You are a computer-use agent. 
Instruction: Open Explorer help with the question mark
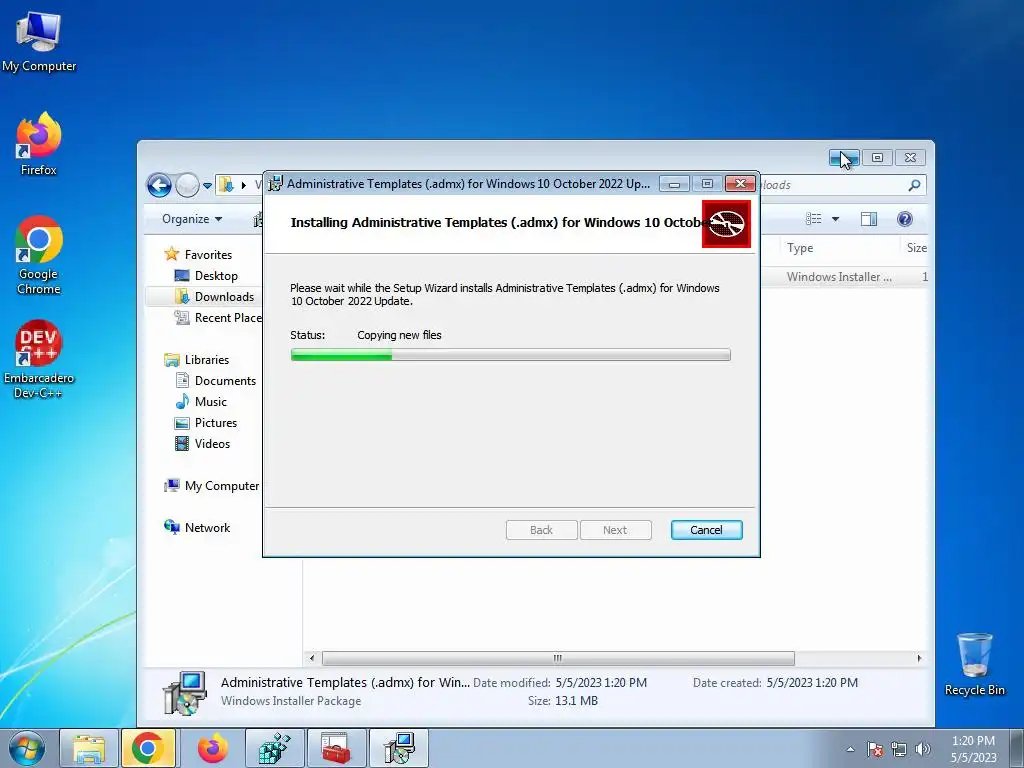[x=904, y=219]
